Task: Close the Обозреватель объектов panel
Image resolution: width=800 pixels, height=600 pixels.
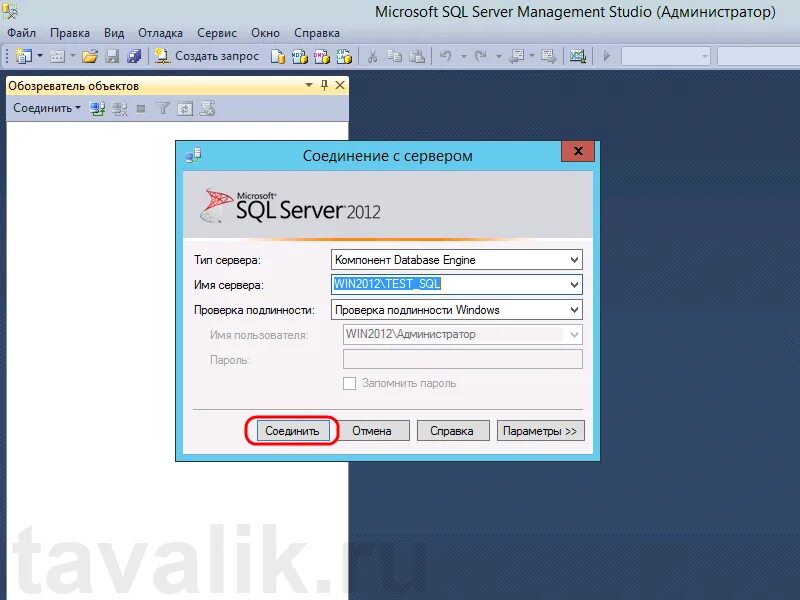Action: coord(340,85)
